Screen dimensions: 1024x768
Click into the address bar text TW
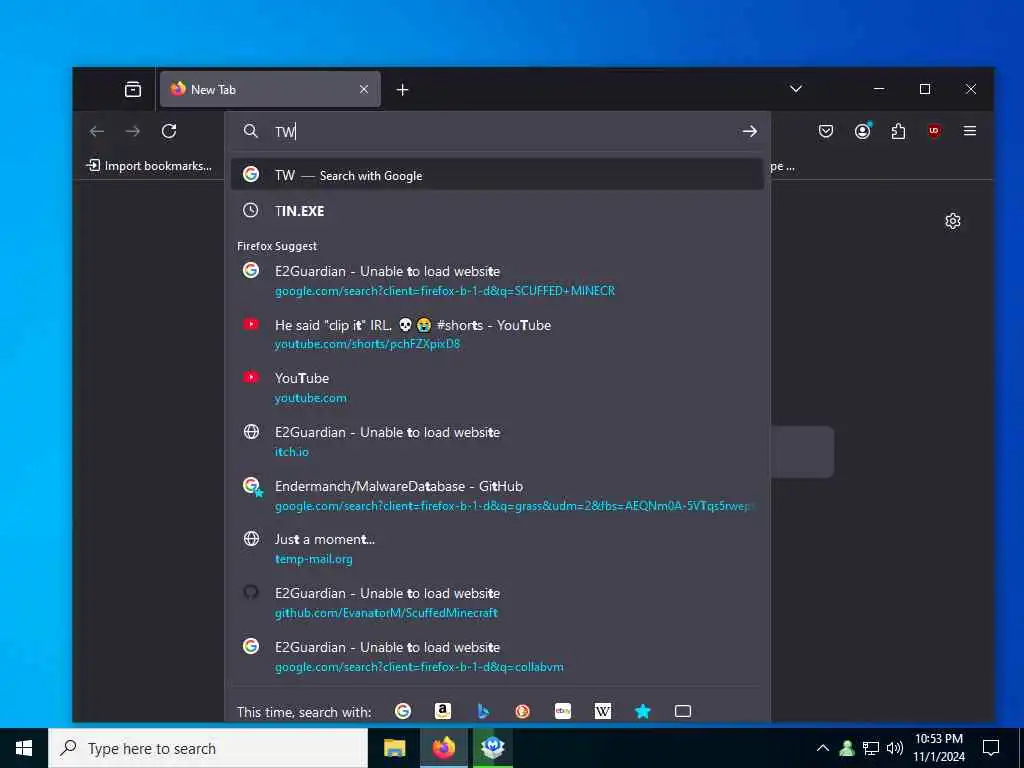tap(285, 132)
